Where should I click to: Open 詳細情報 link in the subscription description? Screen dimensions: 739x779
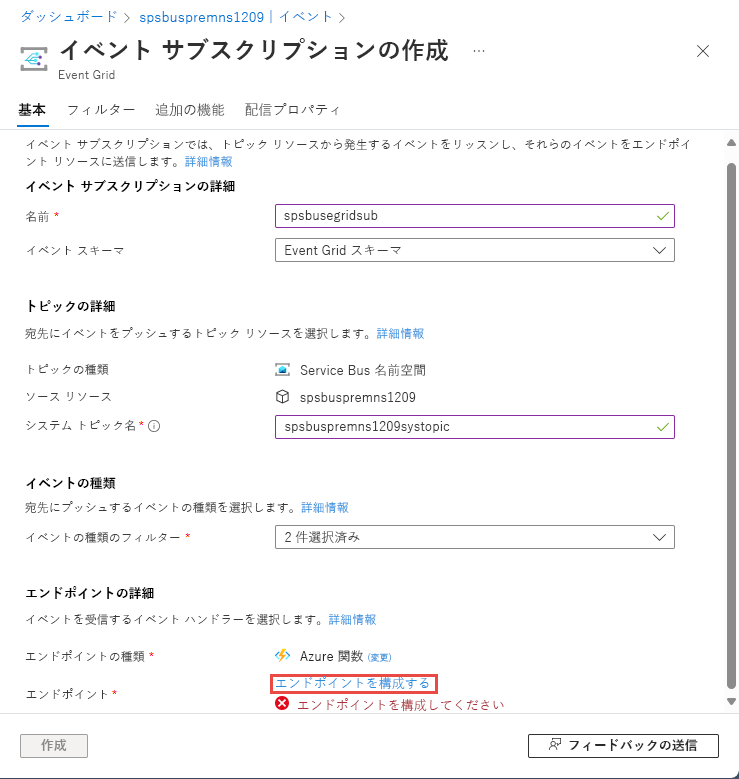click(x=209, y=161)
